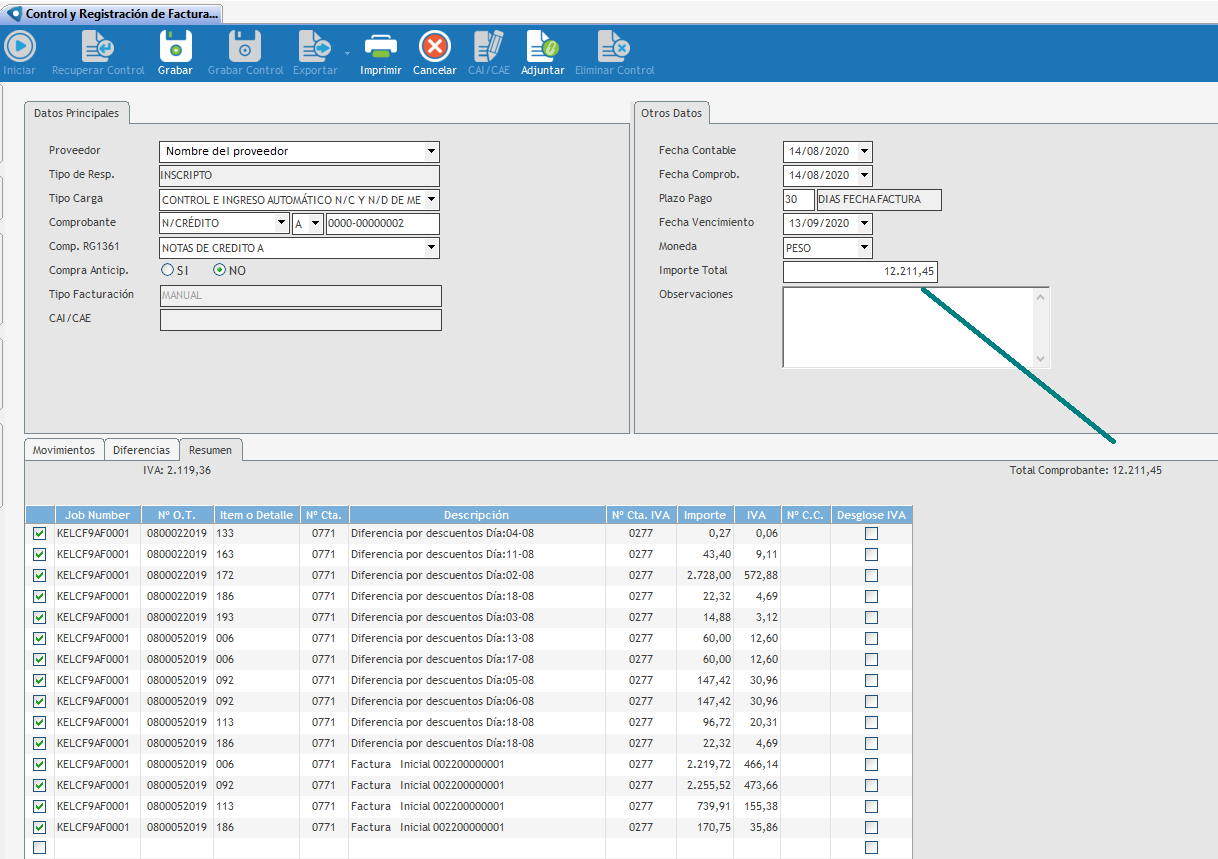1218x859 pixels.
Task: Uncheck the row checkbox for item 133
Action: (x=40, y=534)
